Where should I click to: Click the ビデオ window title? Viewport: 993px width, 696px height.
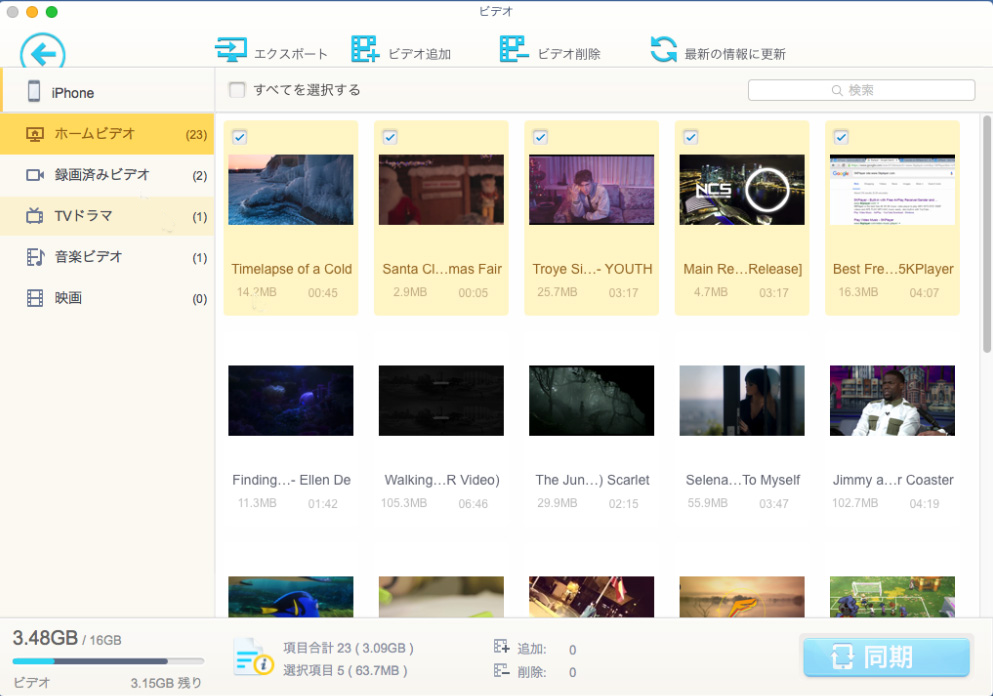(x=496, y=11)
